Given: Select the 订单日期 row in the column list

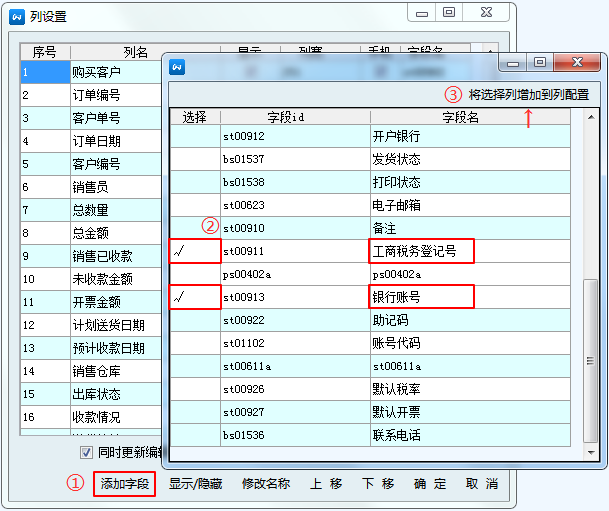Looking at the screenshot, I should (x=95, y=141).
